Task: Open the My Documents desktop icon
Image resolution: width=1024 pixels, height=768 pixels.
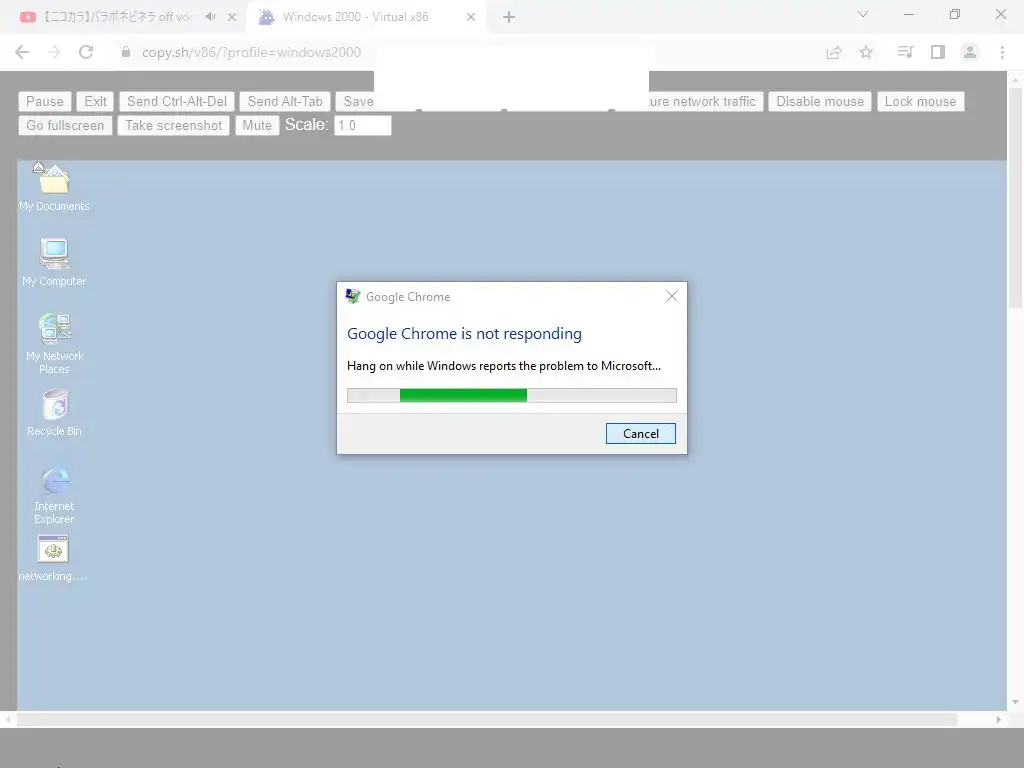Action: tap(54, 187)
